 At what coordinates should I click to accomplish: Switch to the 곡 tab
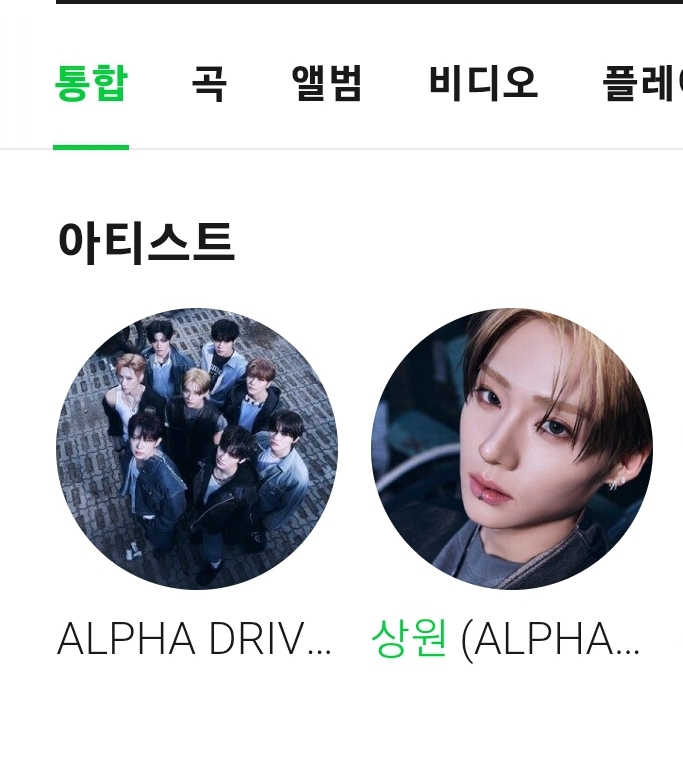click(x=209, y=83)
